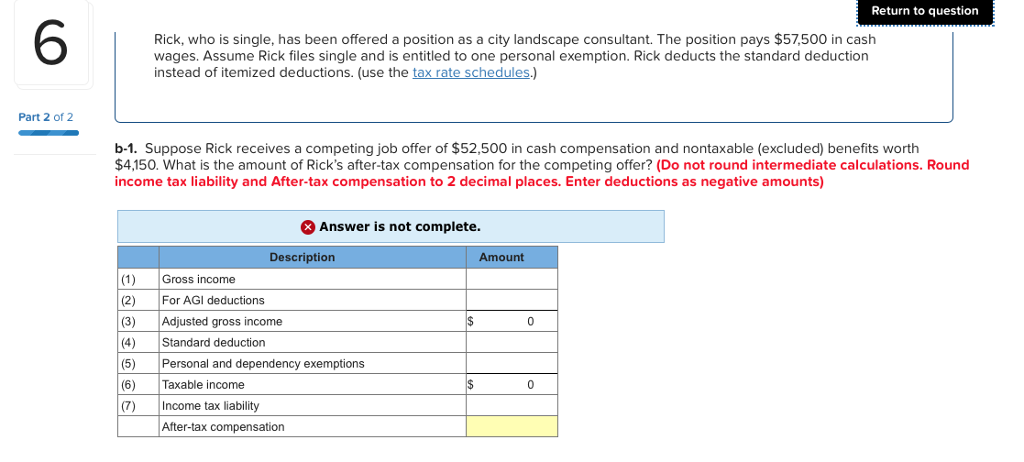Select the For AGI deductions amount cell
The image size is (1024, 462).
(511, 300)
